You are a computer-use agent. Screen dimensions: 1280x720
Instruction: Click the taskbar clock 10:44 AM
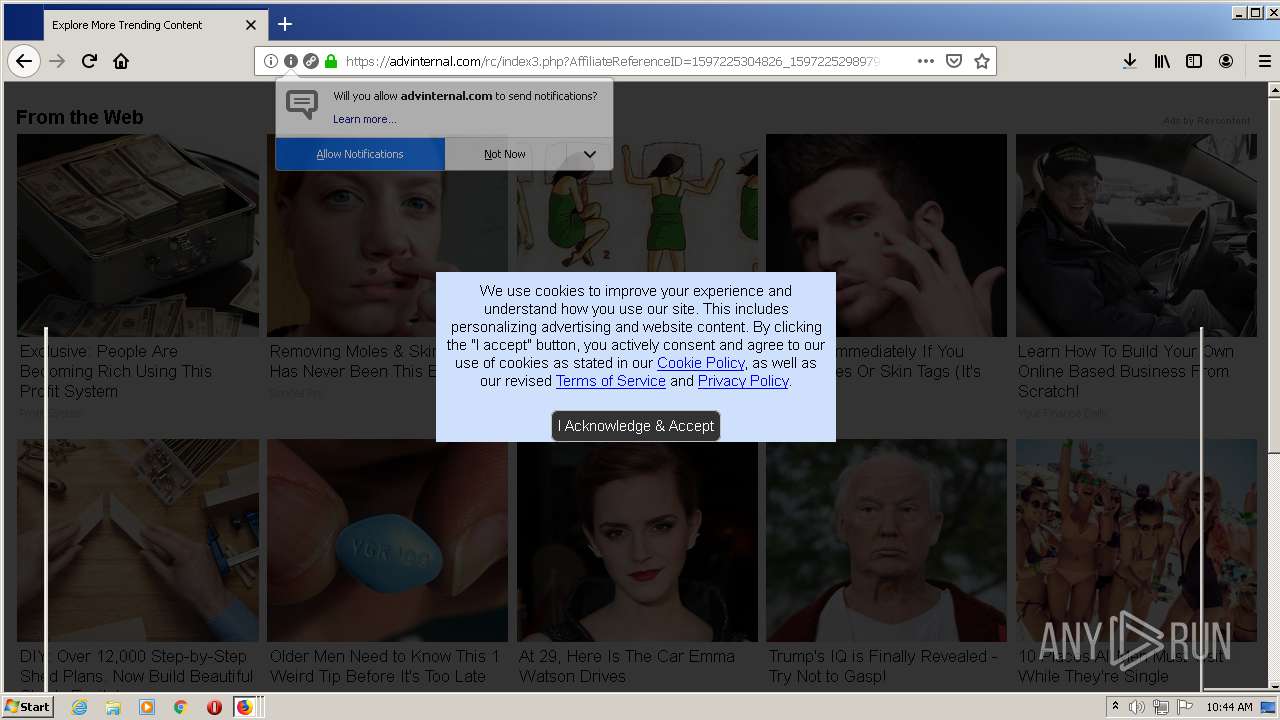coord(1229,707)
